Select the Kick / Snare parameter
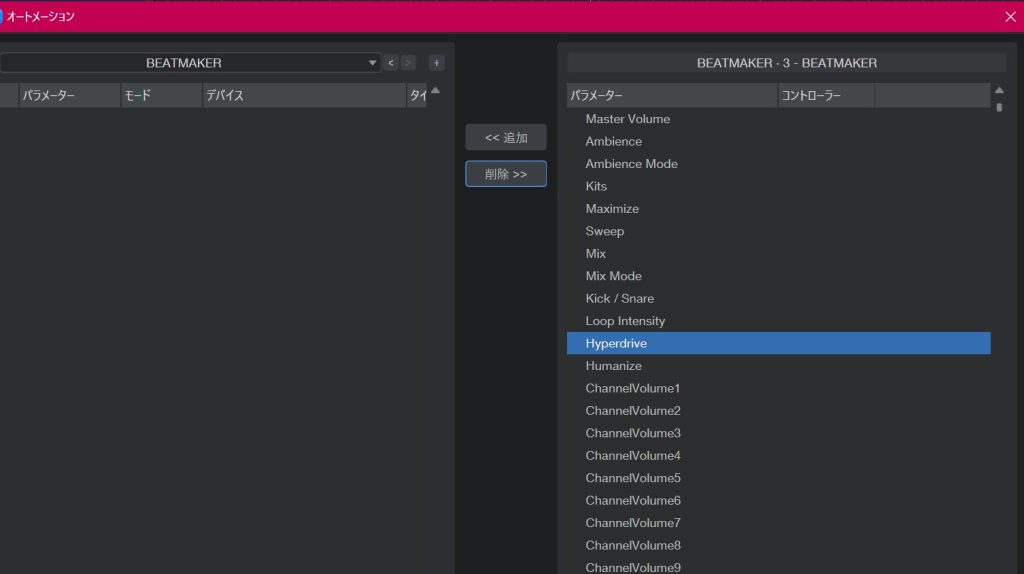This screenshot has width=1024, height=574. 619,299
